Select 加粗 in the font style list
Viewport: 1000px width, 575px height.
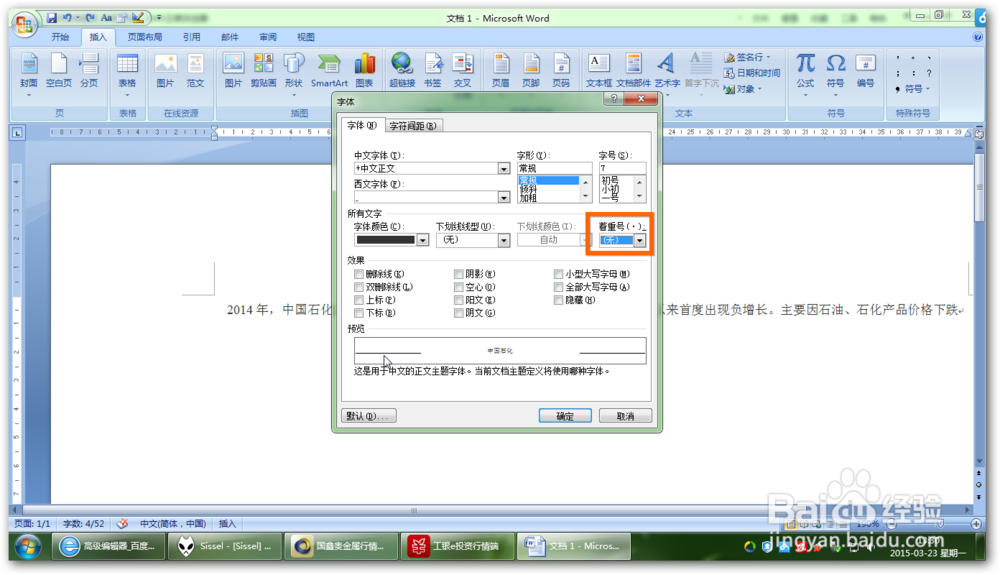tap(528, 198)
